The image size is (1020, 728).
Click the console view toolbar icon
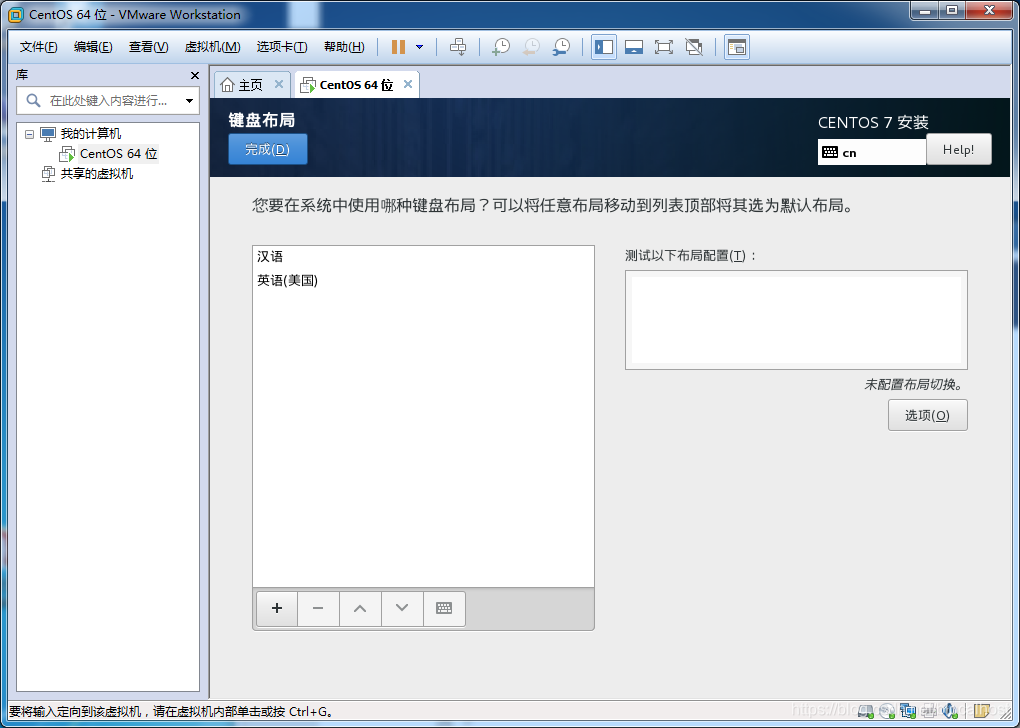[x=736, y=47]
